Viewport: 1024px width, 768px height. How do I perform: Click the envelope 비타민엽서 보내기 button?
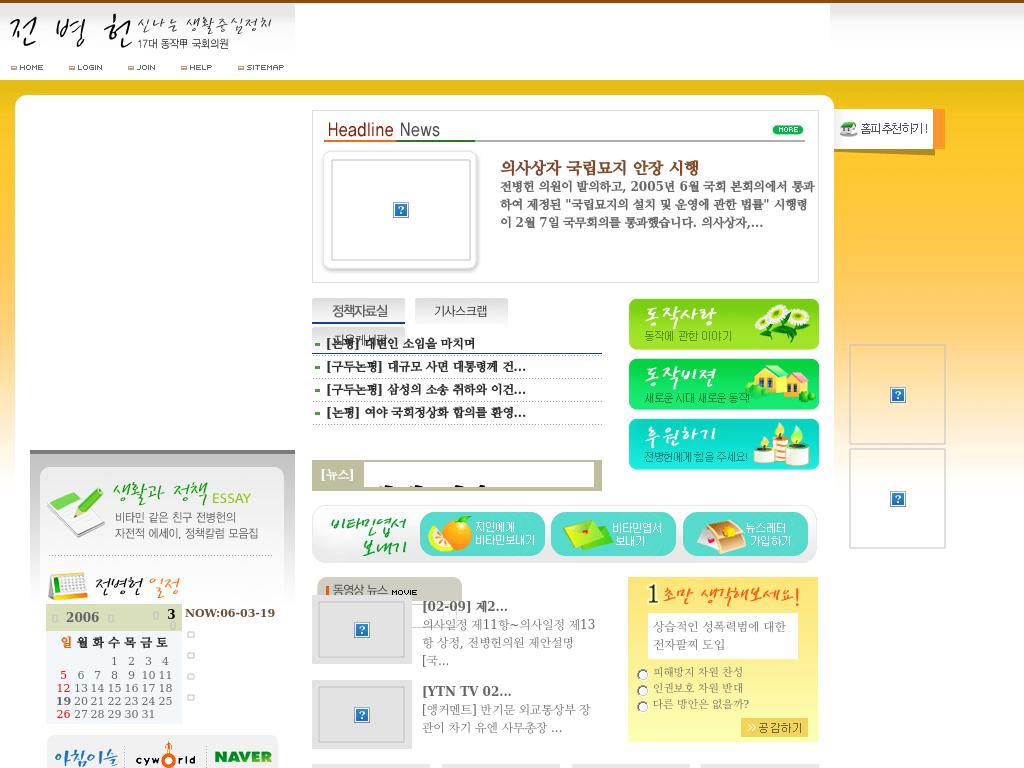(613, 534)
